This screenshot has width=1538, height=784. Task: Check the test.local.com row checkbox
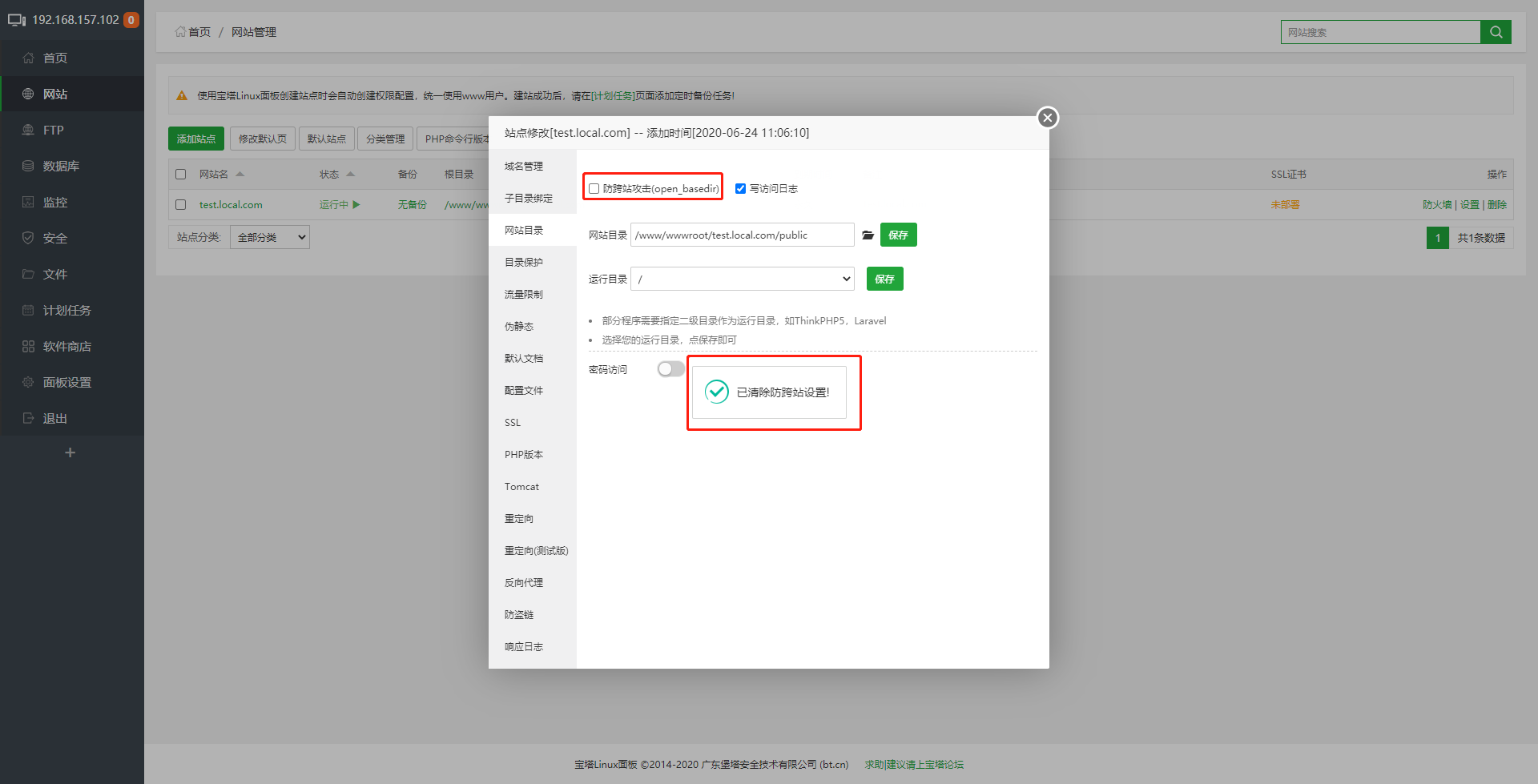pos(181,204)
